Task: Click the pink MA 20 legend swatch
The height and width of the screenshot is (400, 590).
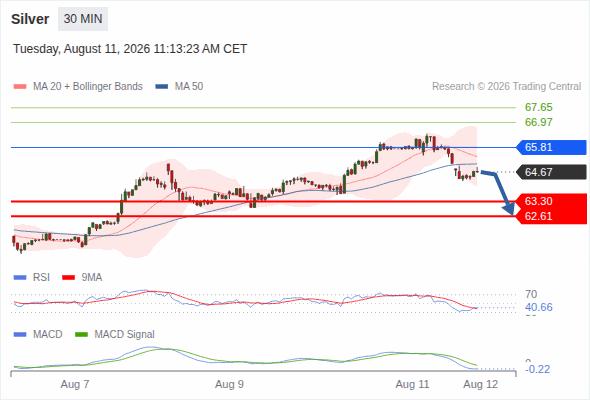Action: (20, 87)
